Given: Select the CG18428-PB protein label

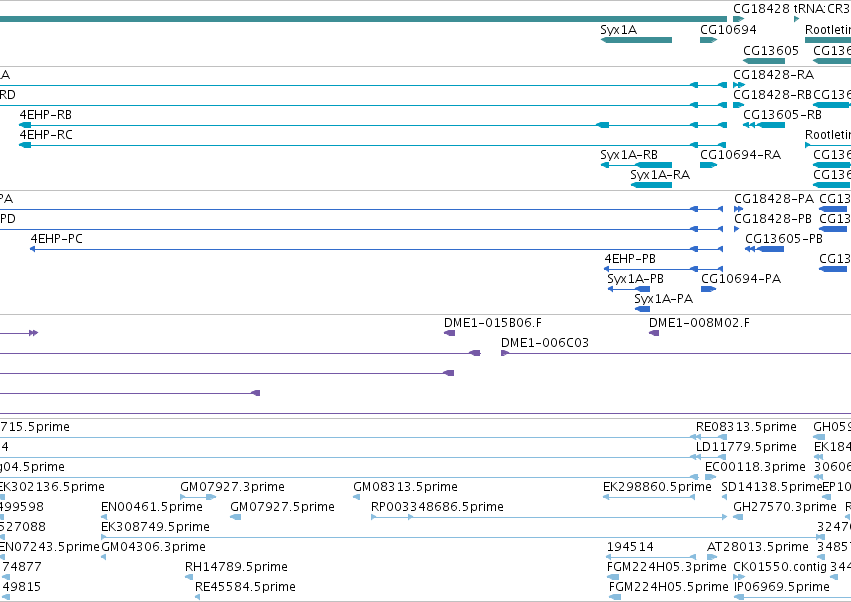Looking at the screenshot, I should click(x=773, y=219).
